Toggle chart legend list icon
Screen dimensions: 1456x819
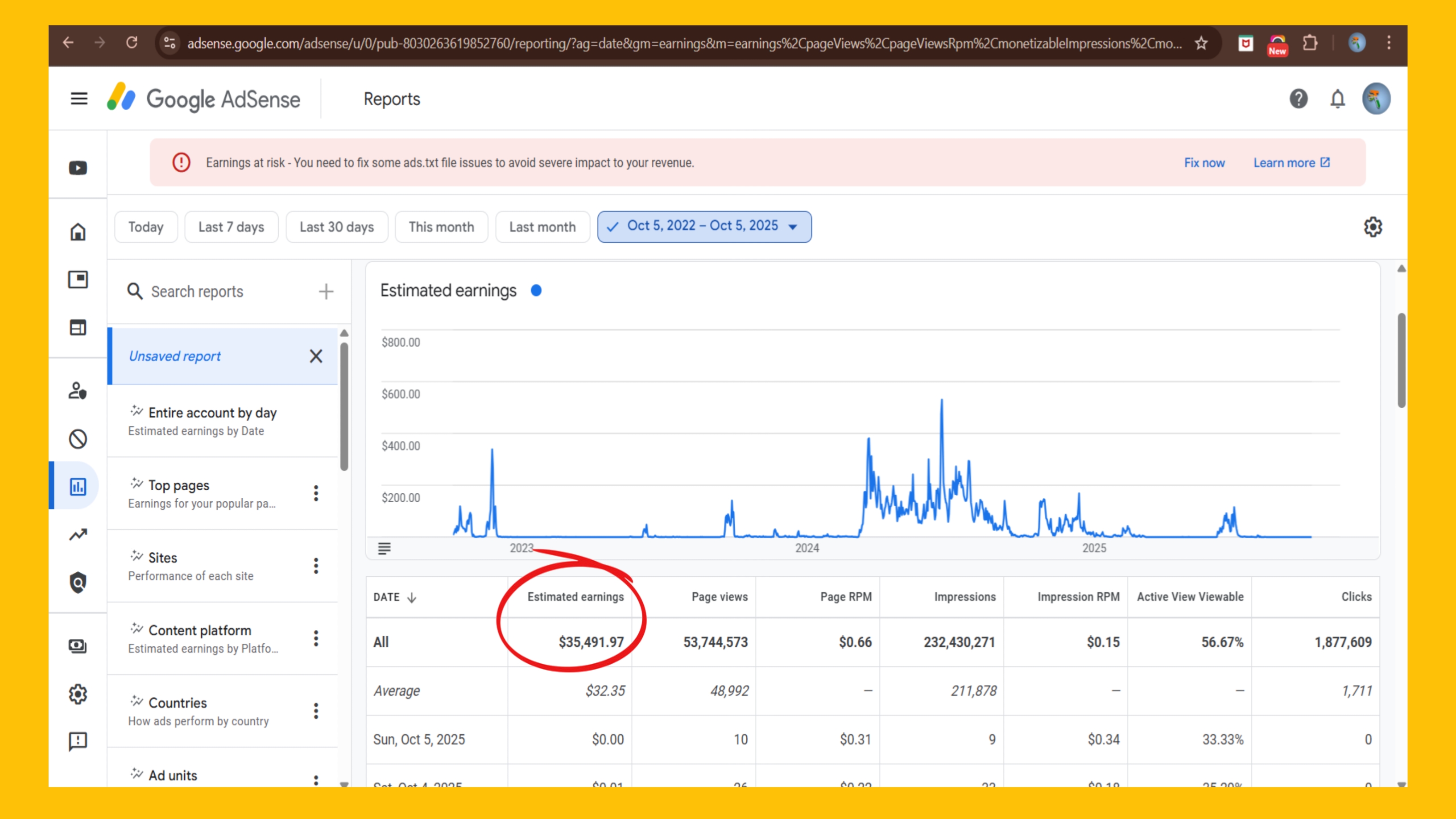click(x=385, y=548)
